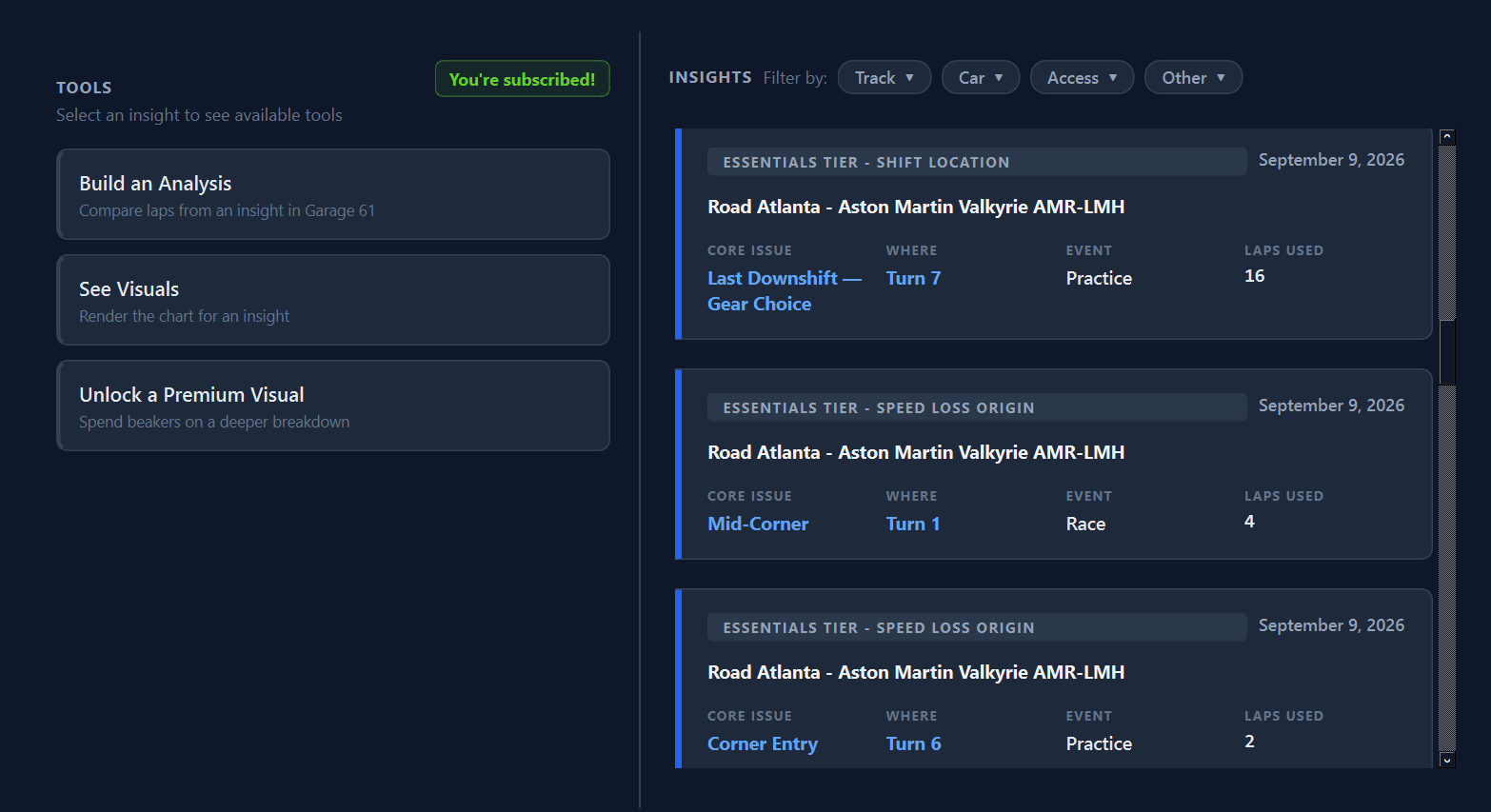1491x812 pixels.
Task: Click the laps used value 16
Action: [x=1255, y=276]
